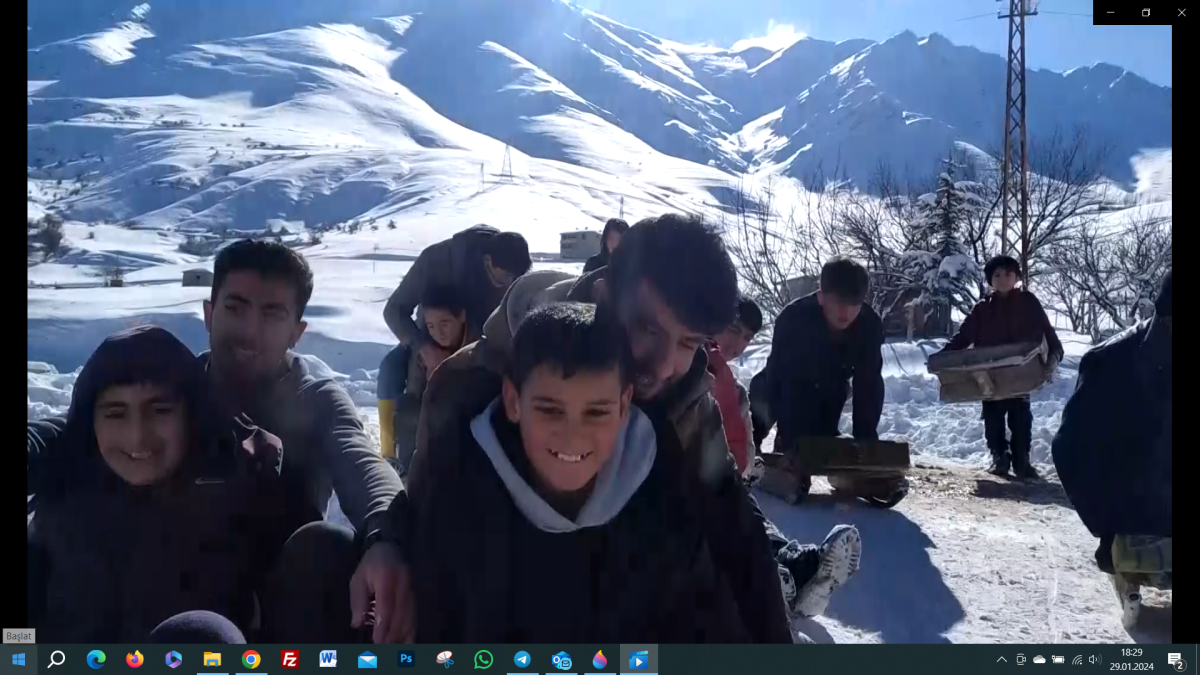Open Wi-Fi network settings tray icon
This screenshot has height=675, width=1200.
pyautogui.click(x=1077, y=659)
